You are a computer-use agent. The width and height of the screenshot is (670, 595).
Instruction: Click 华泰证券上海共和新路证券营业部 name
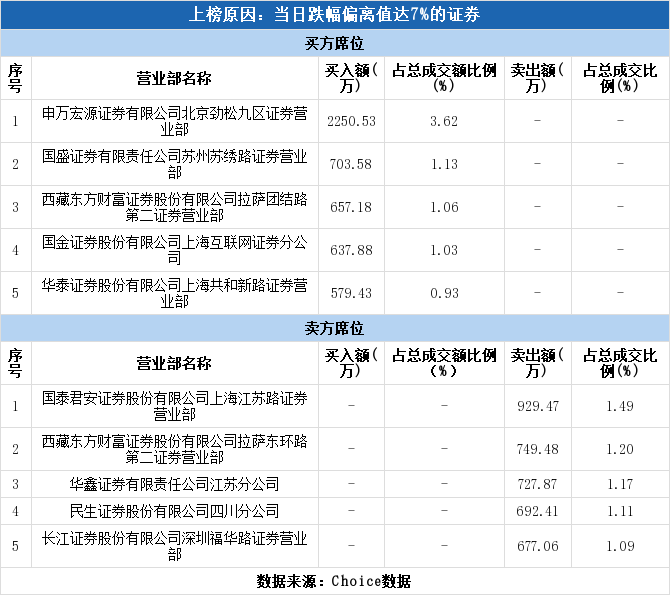tap(174, 293)
